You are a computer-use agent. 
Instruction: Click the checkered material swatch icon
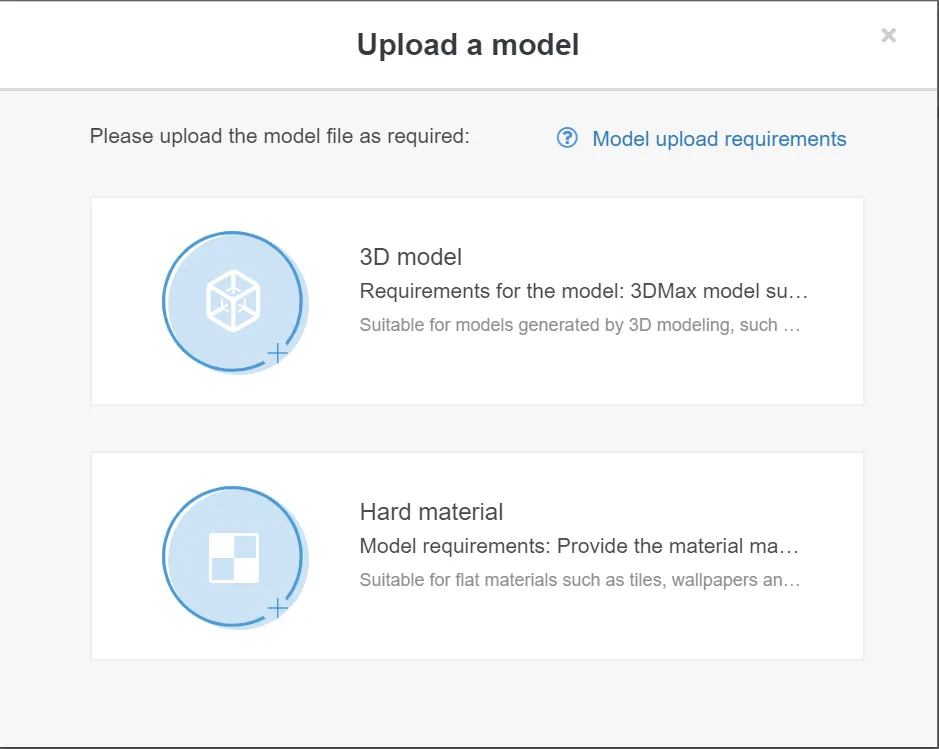click(233, 556)
